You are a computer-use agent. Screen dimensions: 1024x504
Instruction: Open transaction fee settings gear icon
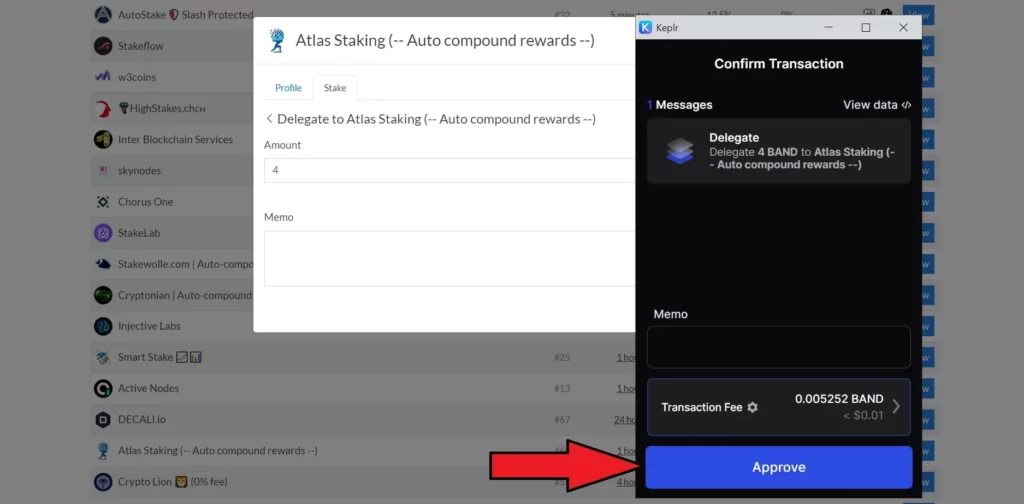click(x=753, y=407)
